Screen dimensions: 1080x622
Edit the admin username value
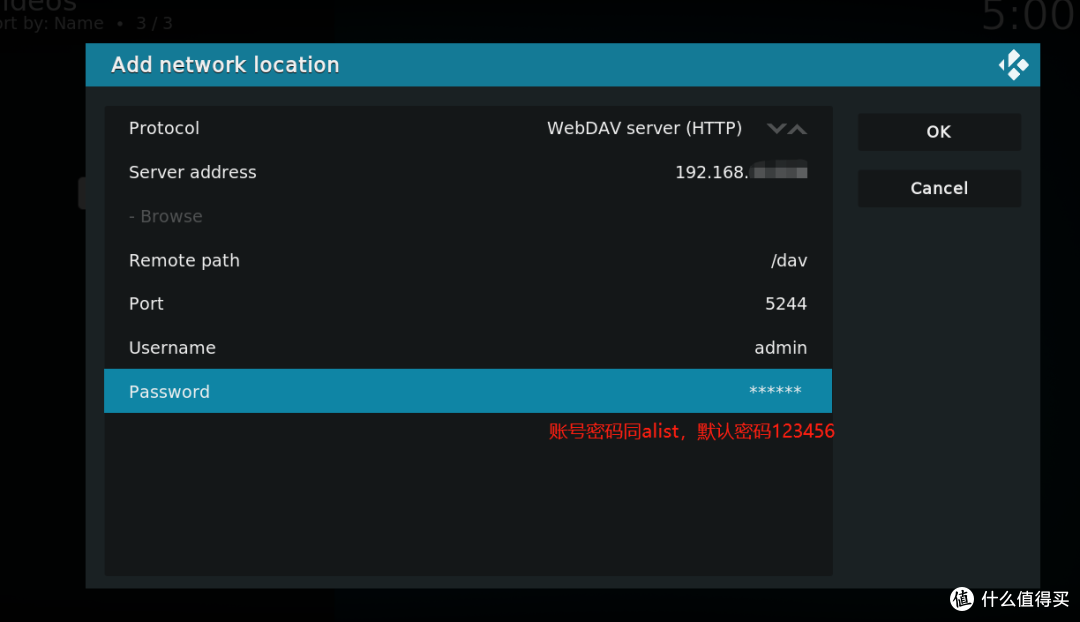[780, 348]
